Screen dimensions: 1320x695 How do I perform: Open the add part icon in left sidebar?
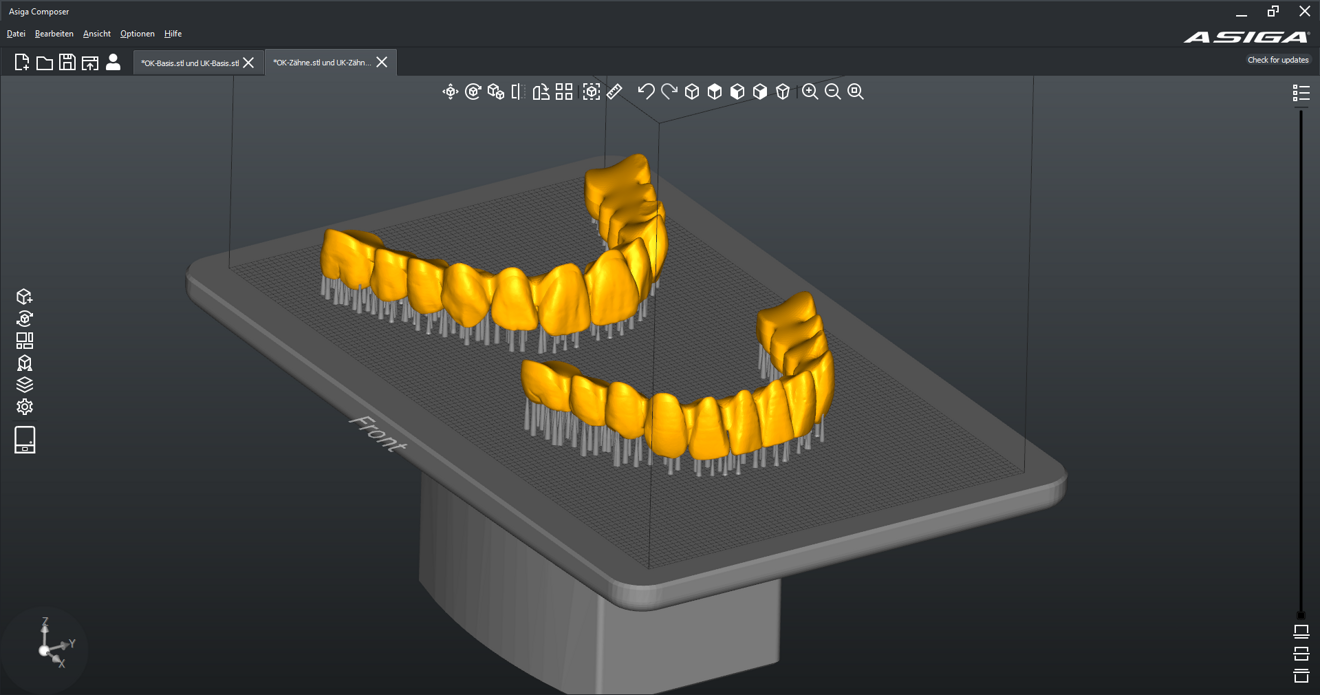pos(24,296)
